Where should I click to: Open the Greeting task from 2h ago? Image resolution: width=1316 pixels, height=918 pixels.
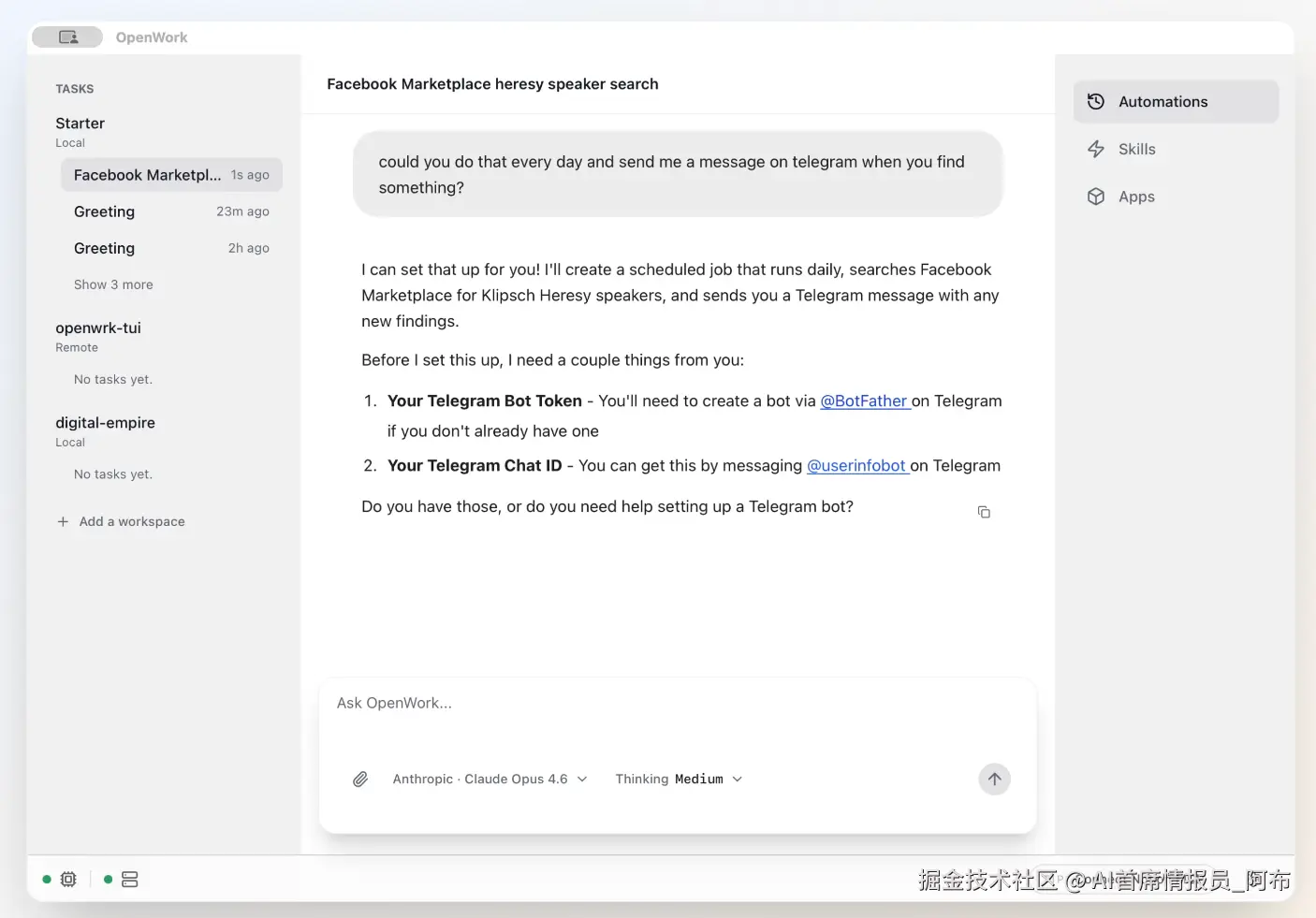point(171,249)
